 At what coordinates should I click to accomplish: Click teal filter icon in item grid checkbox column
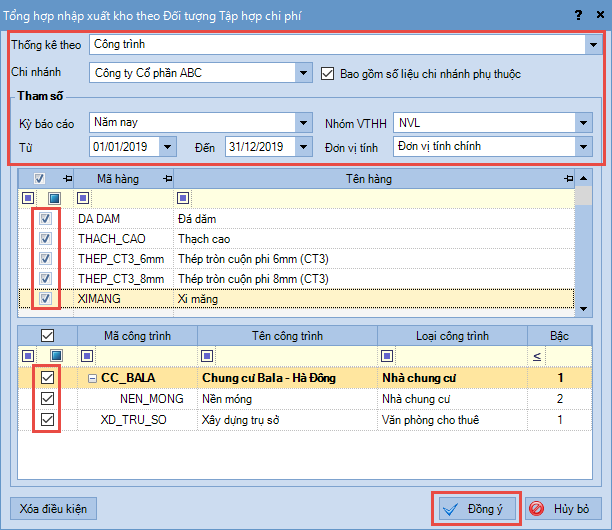[x=54, y=198]
